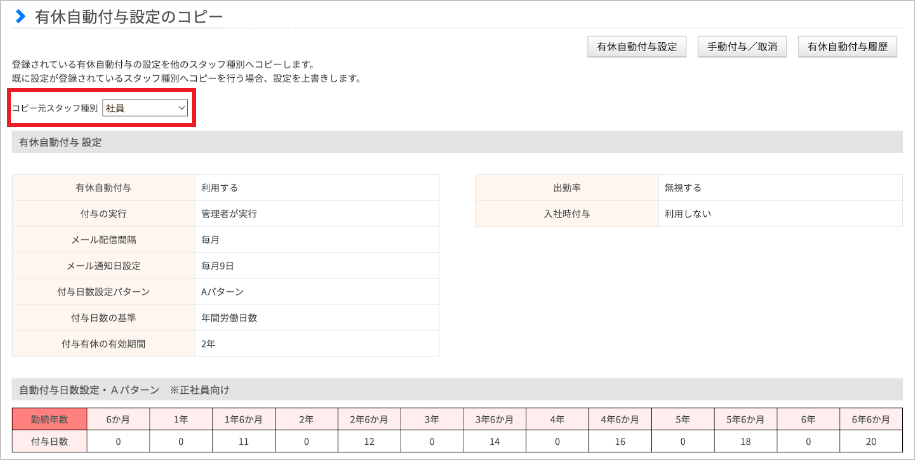Click the 自動付与日数設定・Aパターン section header
The height and width of the screenshot is (460, 915).
457,389
